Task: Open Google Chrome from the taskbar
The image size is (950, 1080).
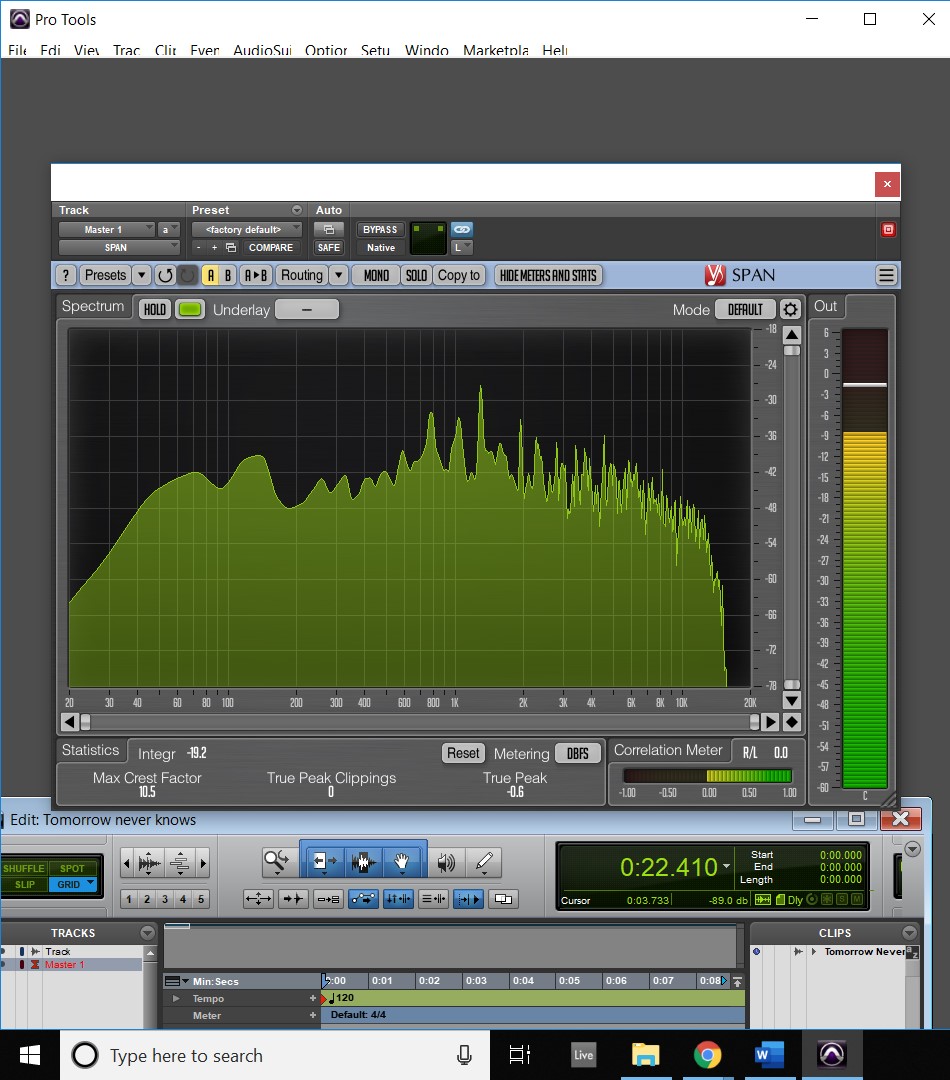Action: [708, 1055]
